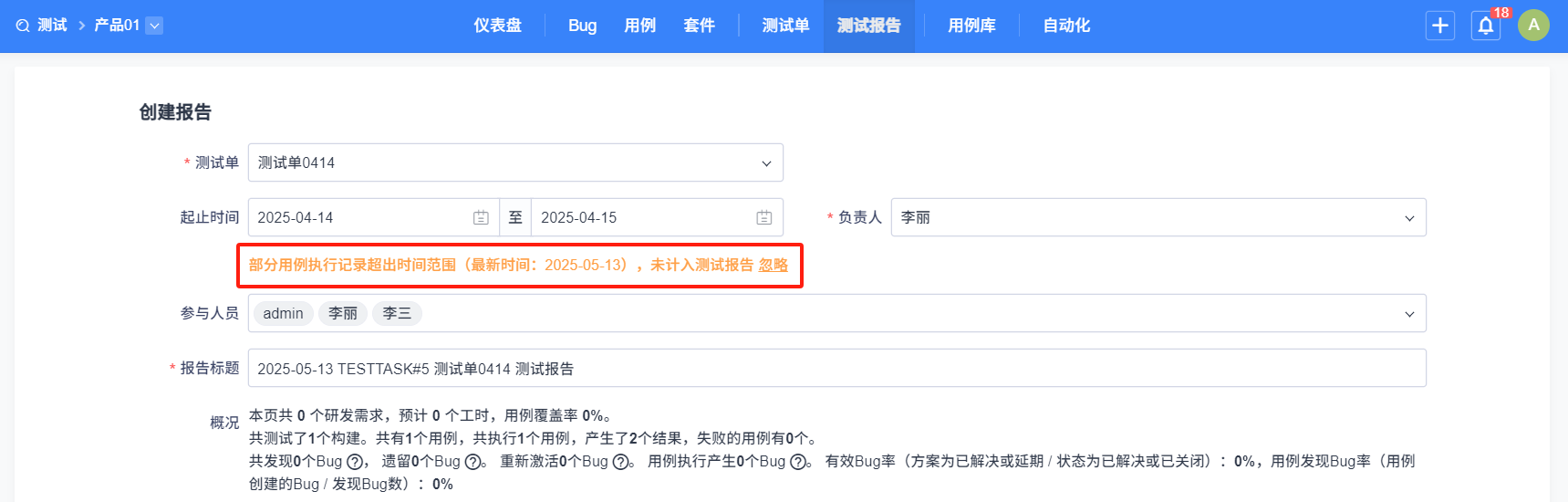Click the plus quick-create icon

[1440, 26]
